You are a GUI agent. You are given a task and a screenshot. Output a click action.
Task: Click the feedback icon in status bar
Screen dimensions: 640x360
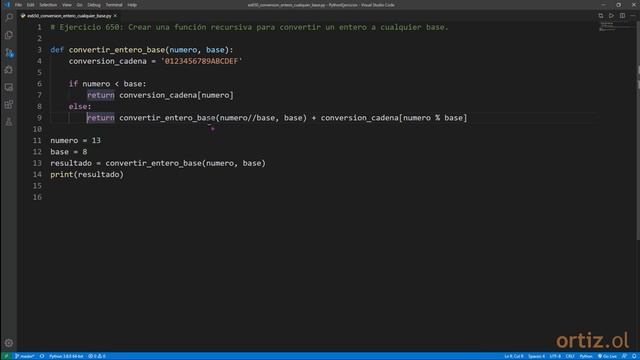pyautogui.click(x=624, y=356)
